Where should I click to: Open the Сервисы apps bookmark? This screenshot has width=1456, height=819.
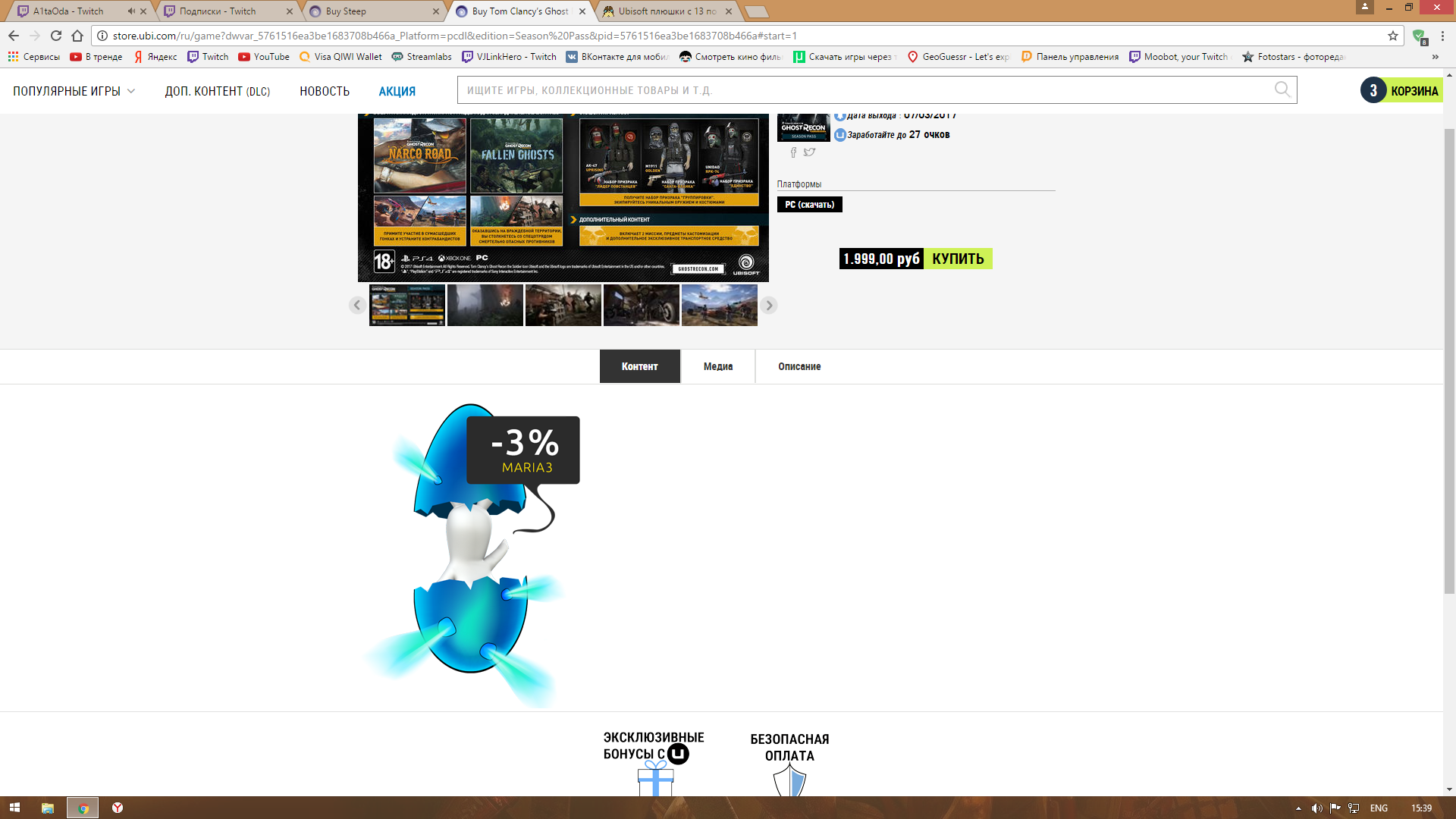click(x=34, y=57)
